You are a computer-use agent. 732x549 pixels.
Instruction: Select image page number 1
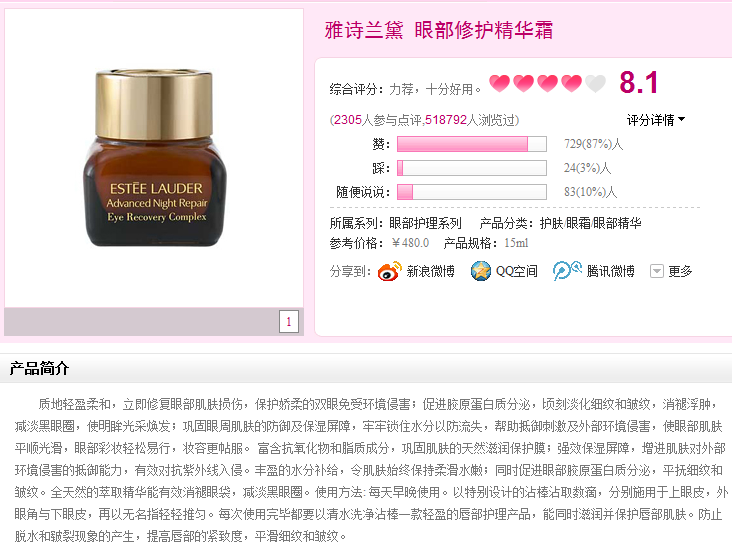(289, 322)
